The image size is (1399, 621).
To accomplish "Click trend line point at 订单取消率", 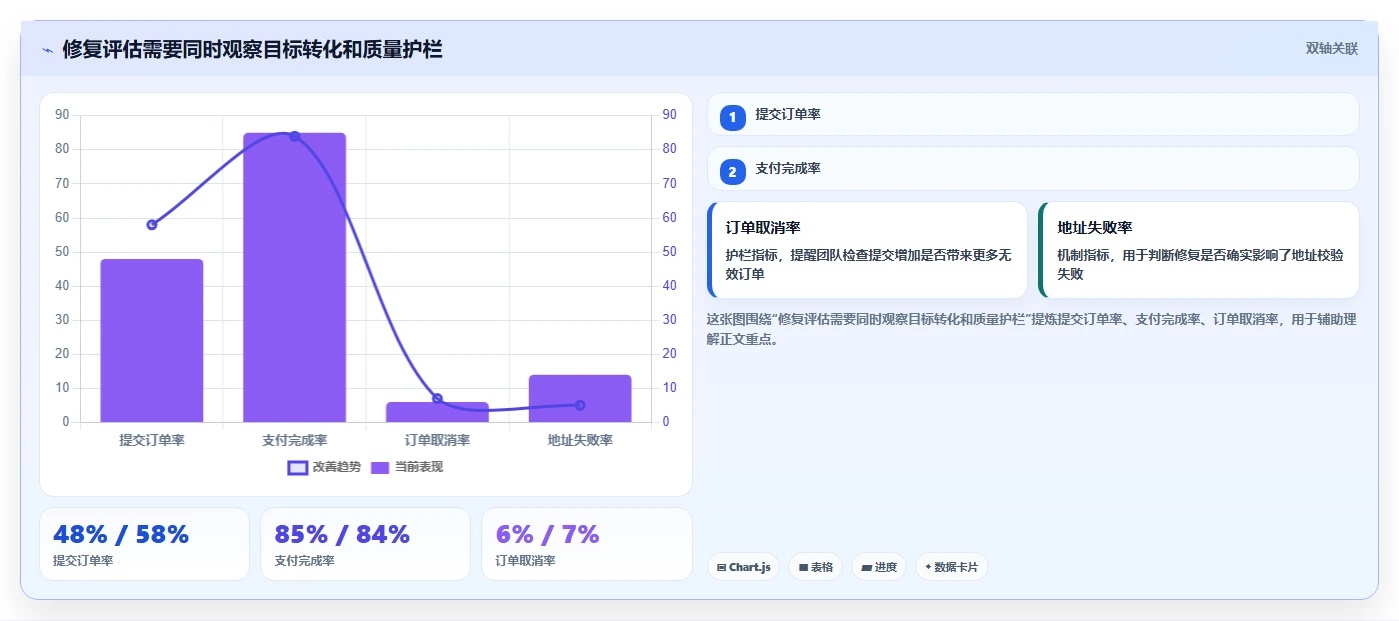I will pos(437,398).
